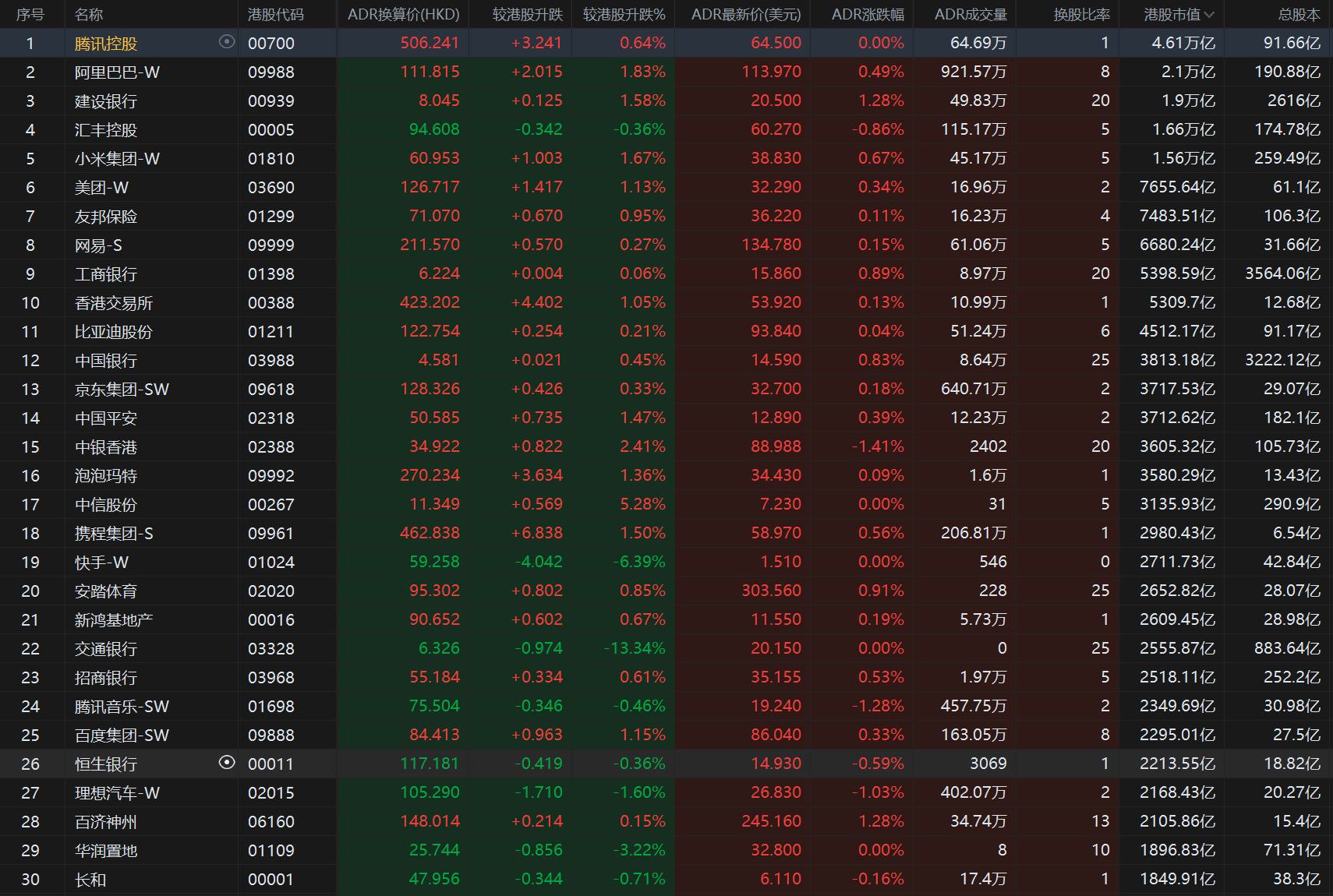Select 中信股份 in the list
Viewport: 1333px width, 896px height.
tap(105, 505)
